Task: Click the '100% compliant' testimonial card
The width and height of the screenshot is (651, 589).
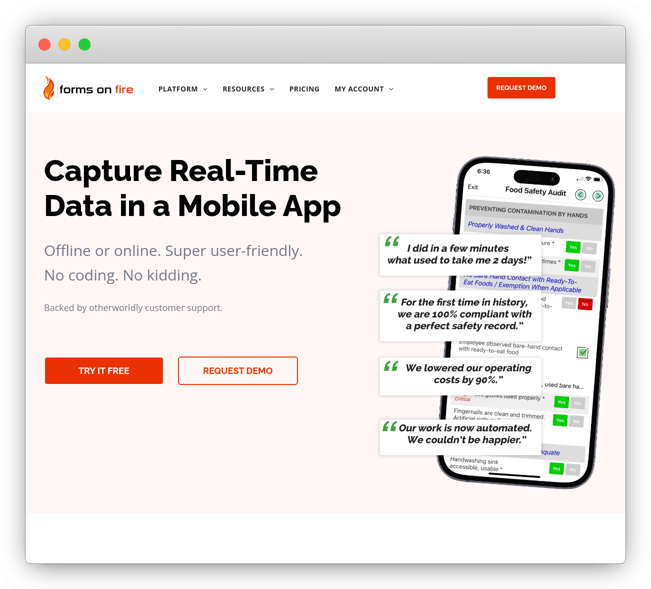Action: (460, 315)
